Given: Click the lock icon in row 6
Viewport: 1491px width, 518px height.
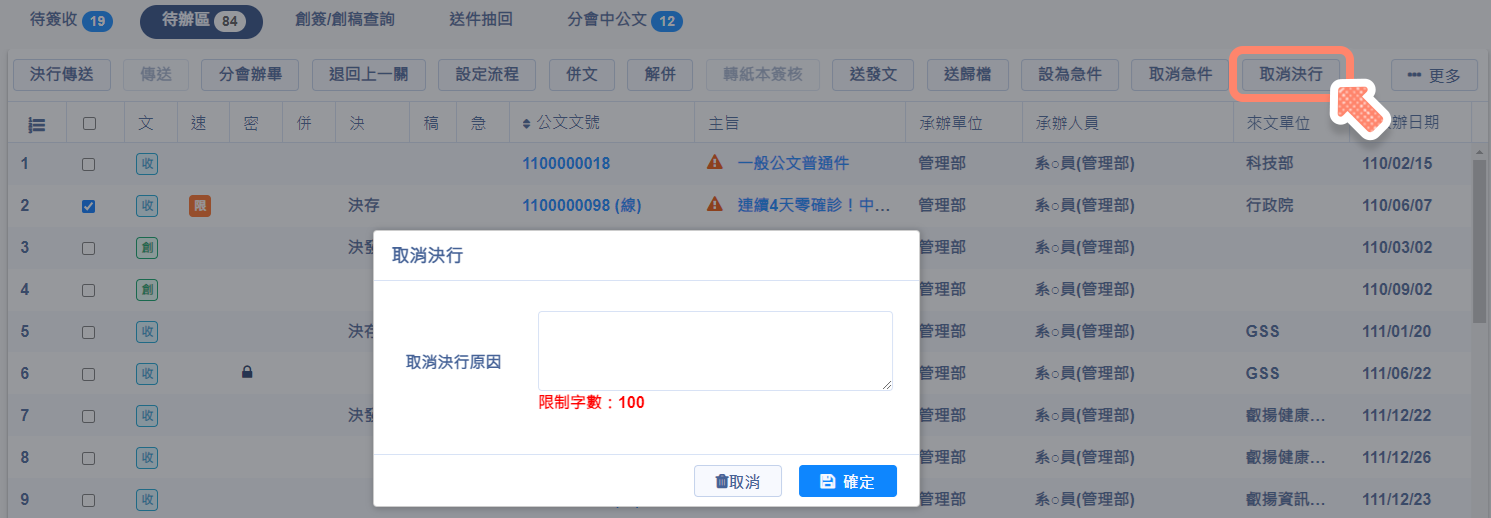Looking at the screenshot, I should tap(247, 373).
